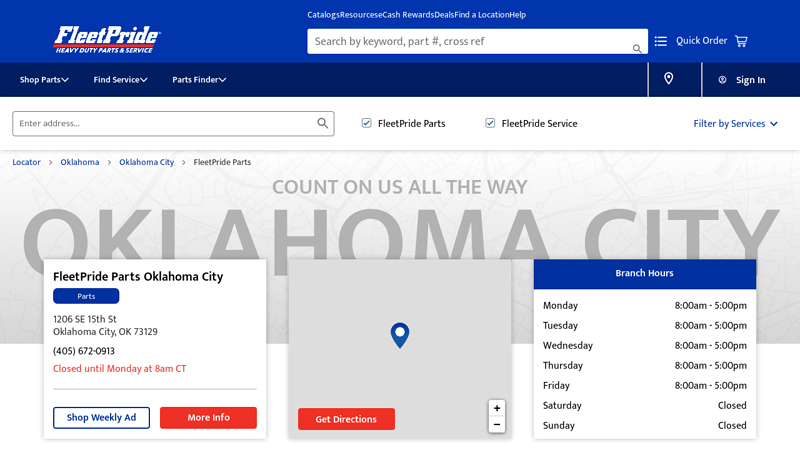
Task: Zoom in on the map
Action: [497, 408]
